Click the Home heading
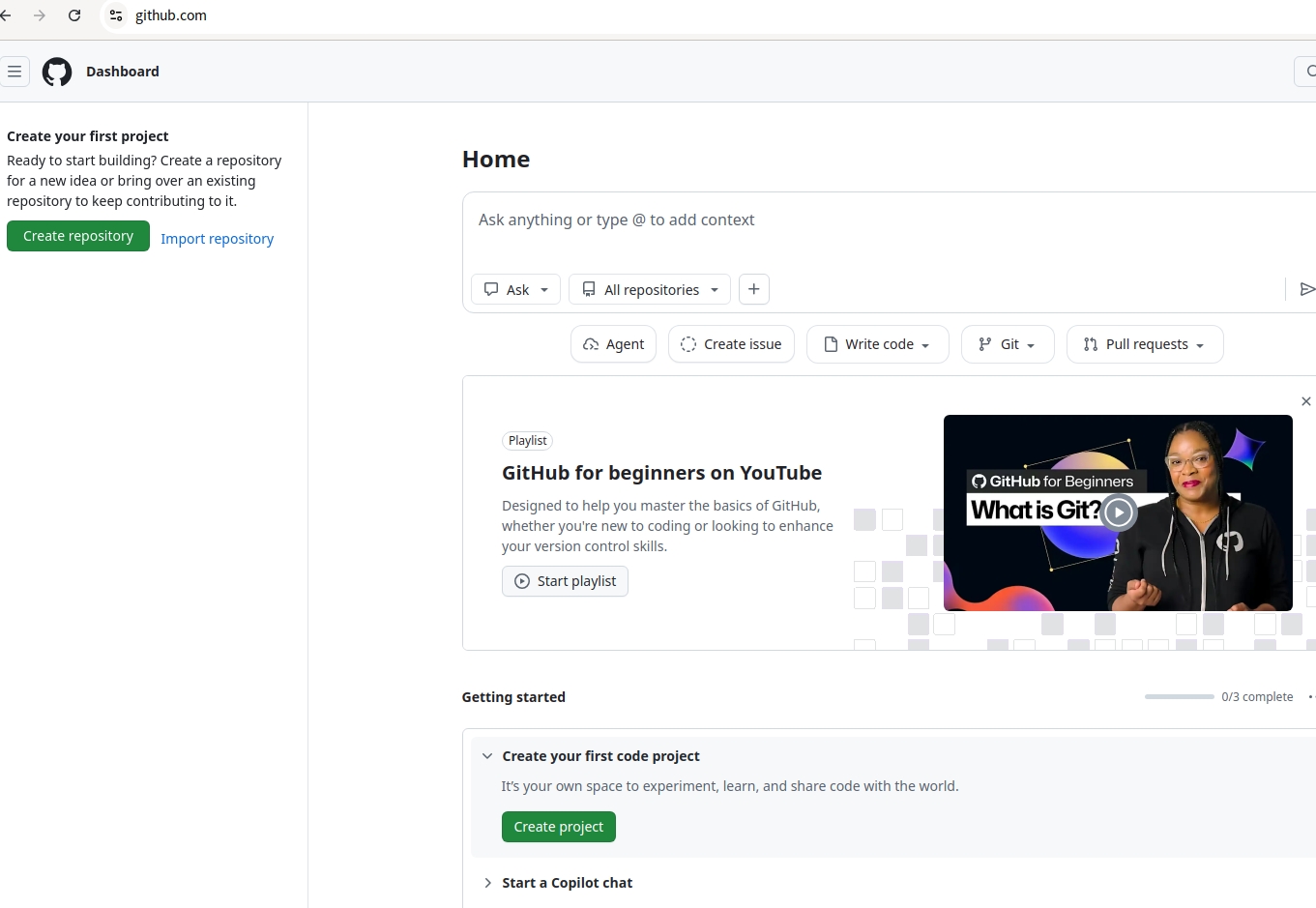The height and width of the screenshot is (908, 1316). pos(496,160)
